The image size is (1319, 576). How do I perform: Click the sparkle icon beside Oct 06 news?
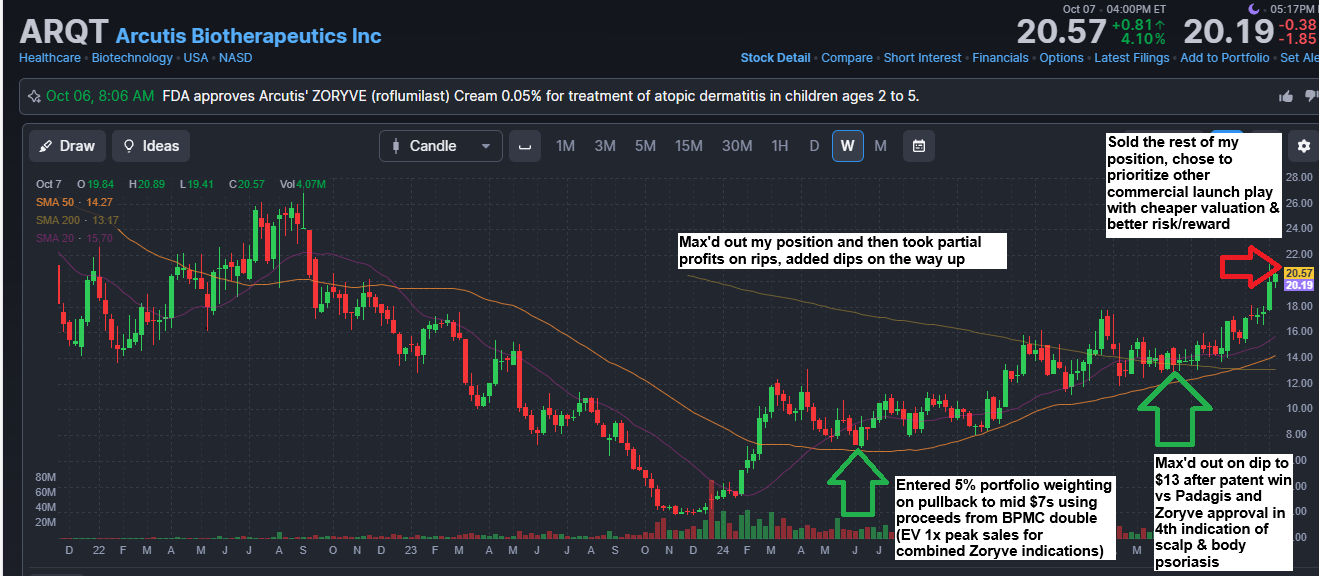34,97
